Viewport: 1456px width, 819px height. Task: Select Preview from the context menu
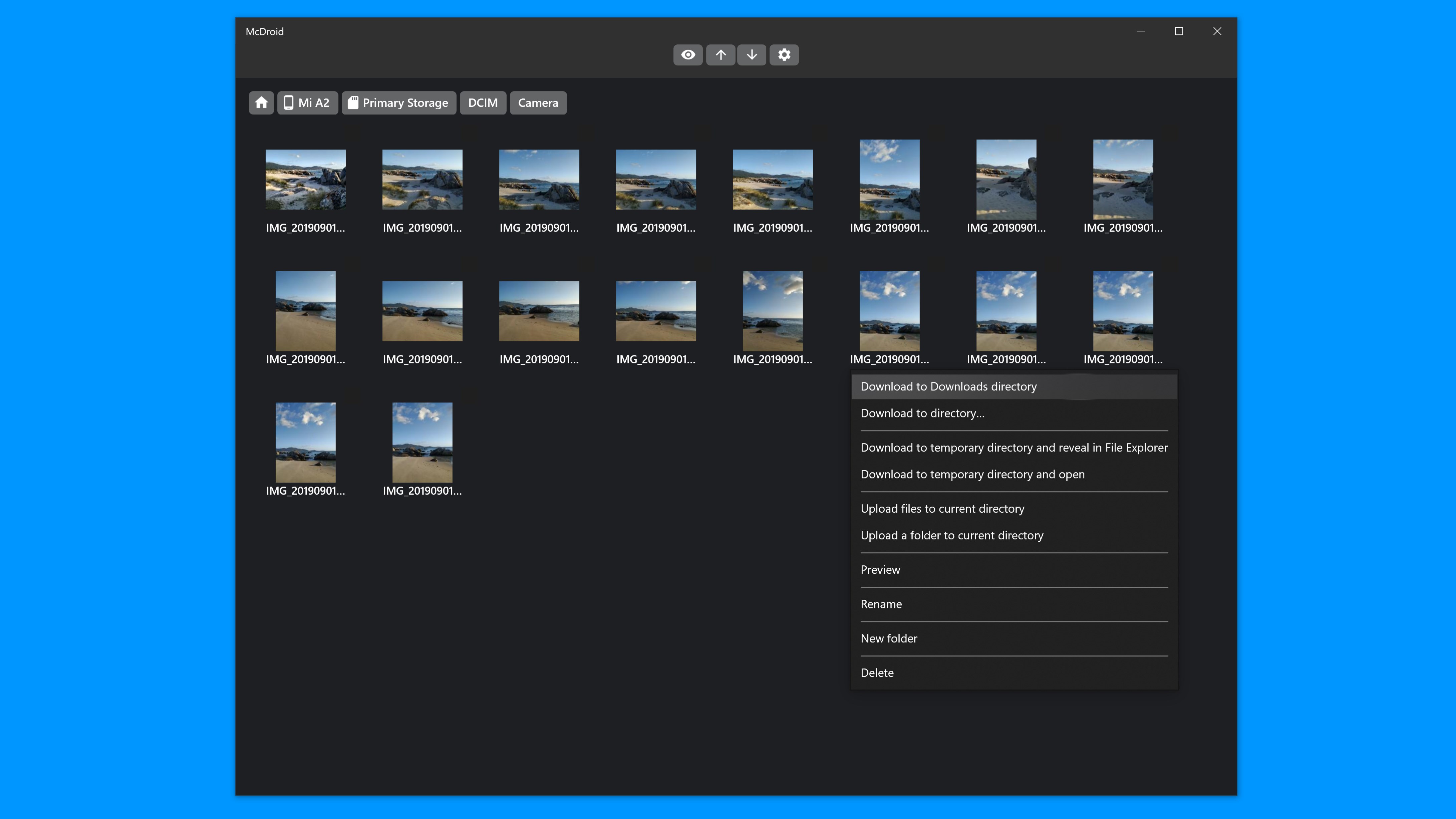point(880,570)
